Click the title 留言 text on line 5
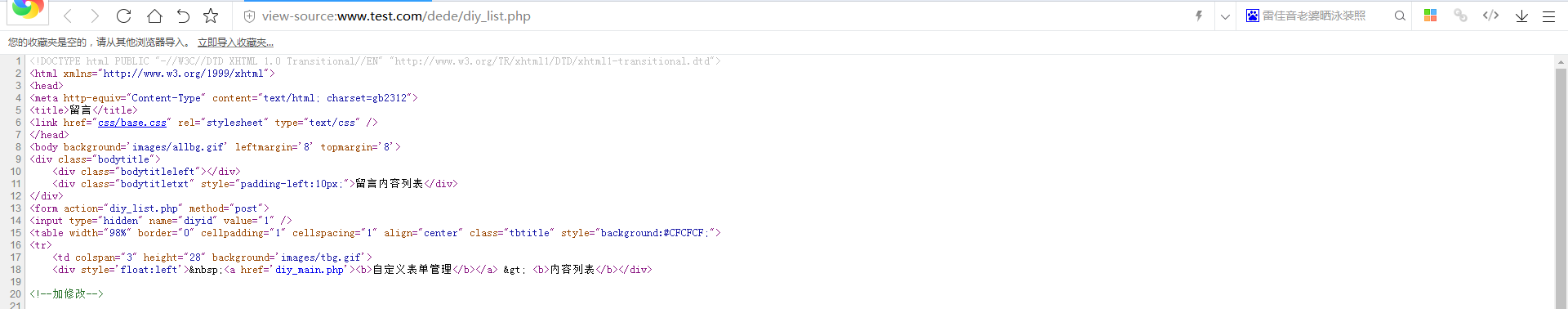 [81, 110]
